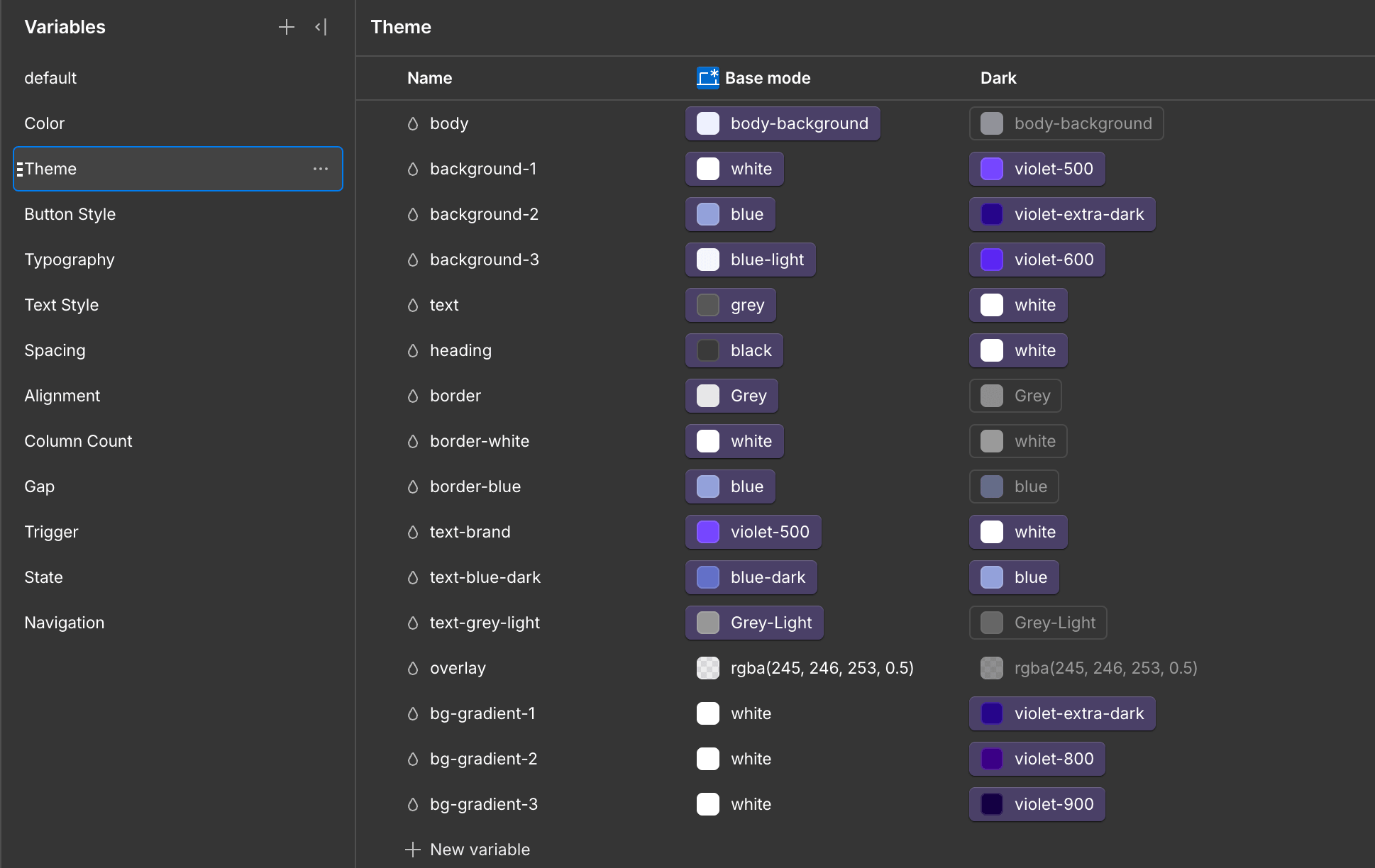
Task: Click white swatch for bg-gradient-3 Base mode
Action: click(x=708, y=804)
